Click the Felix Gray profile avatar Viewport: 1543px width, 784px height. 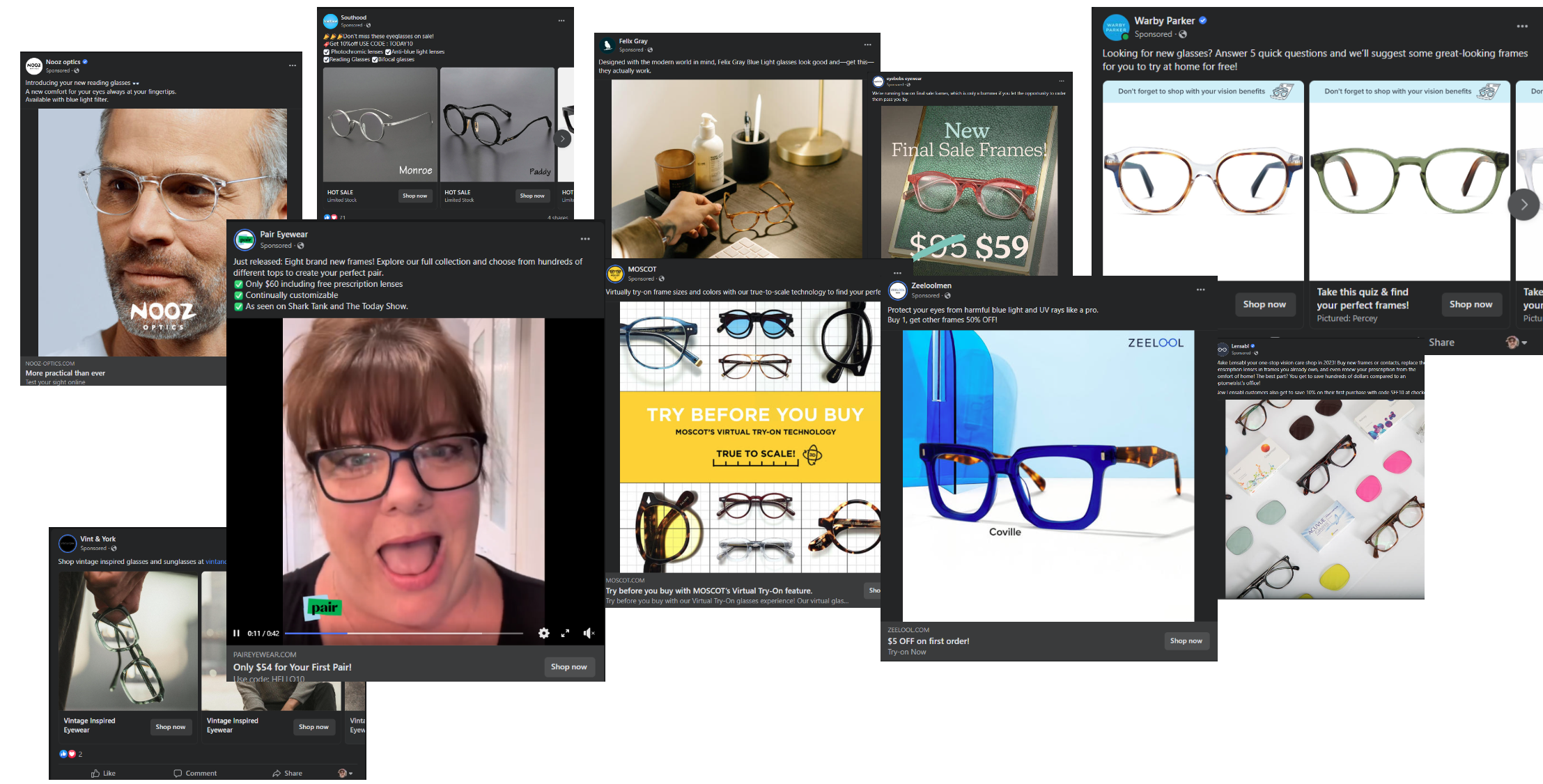tap(607, 45)
